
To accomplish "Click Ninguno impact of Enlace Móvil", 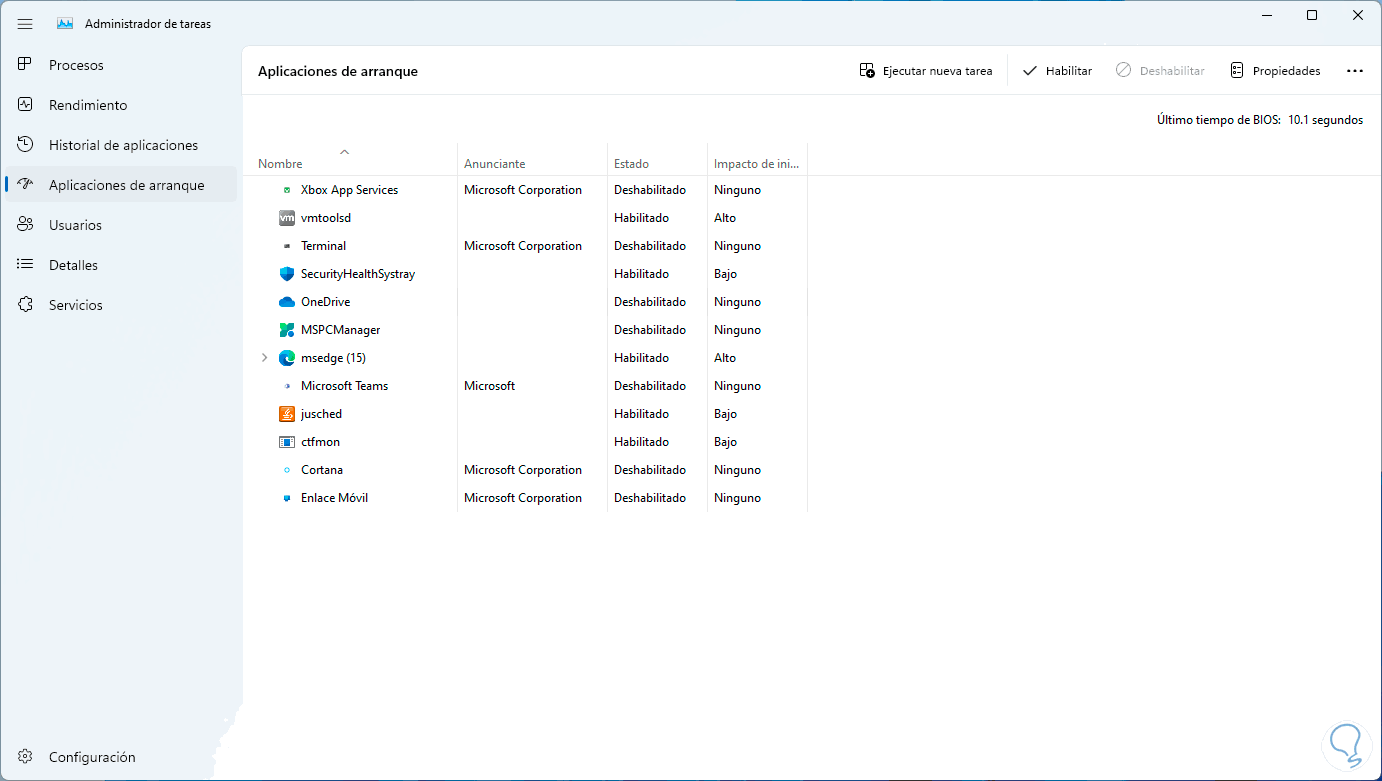I will pyautogui.click(x=737, y=498).
